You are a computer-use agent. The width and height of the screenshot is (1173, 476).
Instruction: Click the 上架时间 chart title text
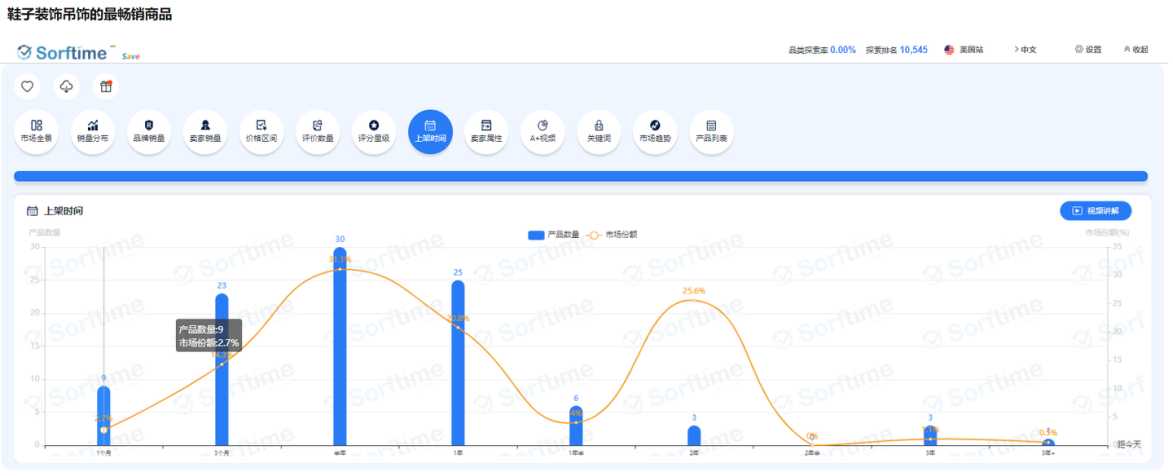click(x=63, y=211)
